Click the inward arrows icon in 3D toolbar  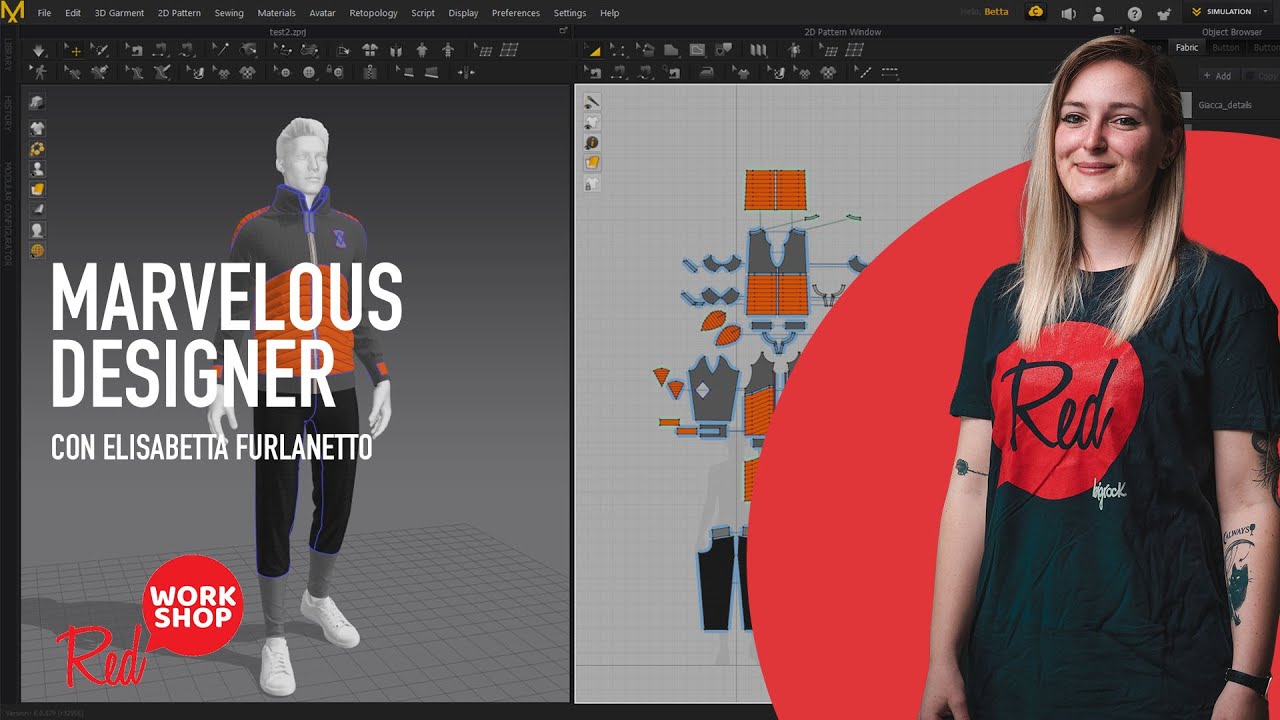pos(466,72)
